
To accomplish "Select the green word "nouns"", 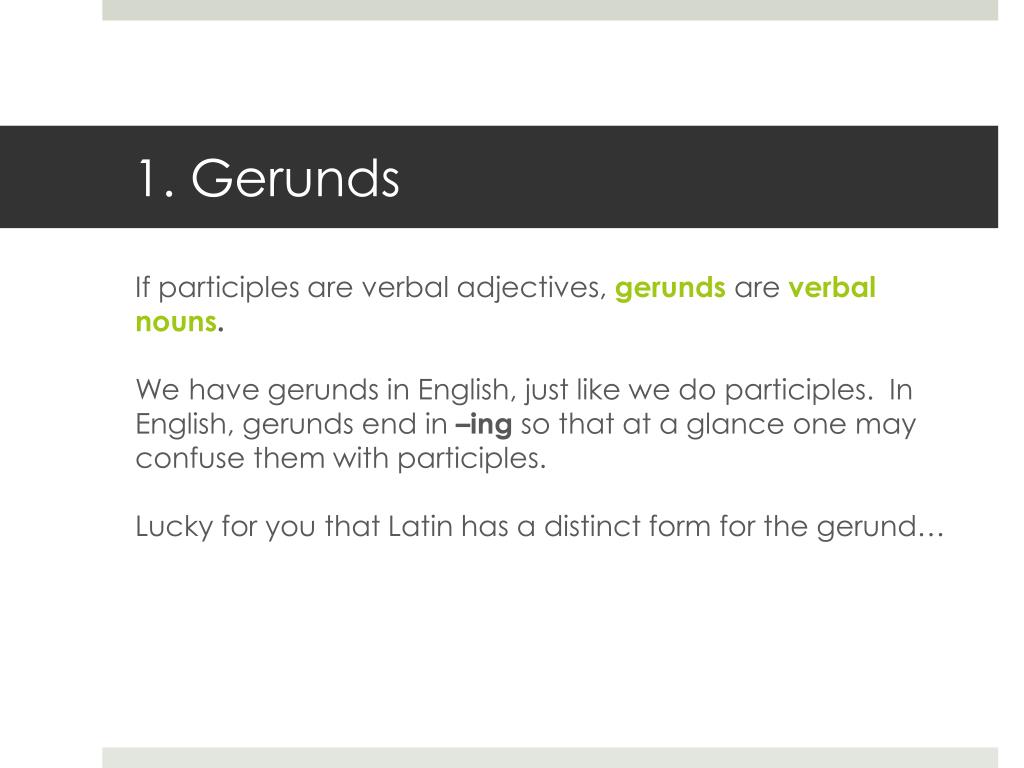I will click(x=176, y=322).
